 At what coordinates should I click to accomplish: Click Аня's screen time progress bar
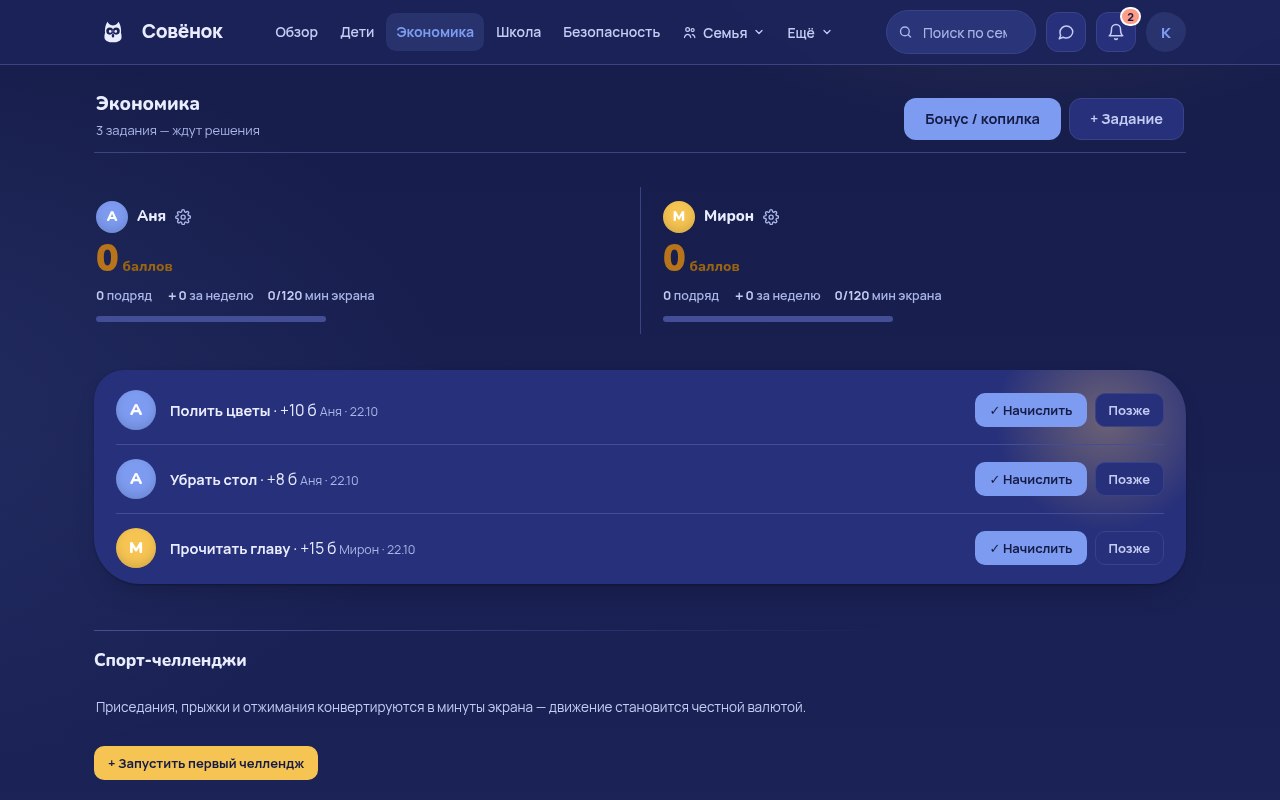point(211,319)
